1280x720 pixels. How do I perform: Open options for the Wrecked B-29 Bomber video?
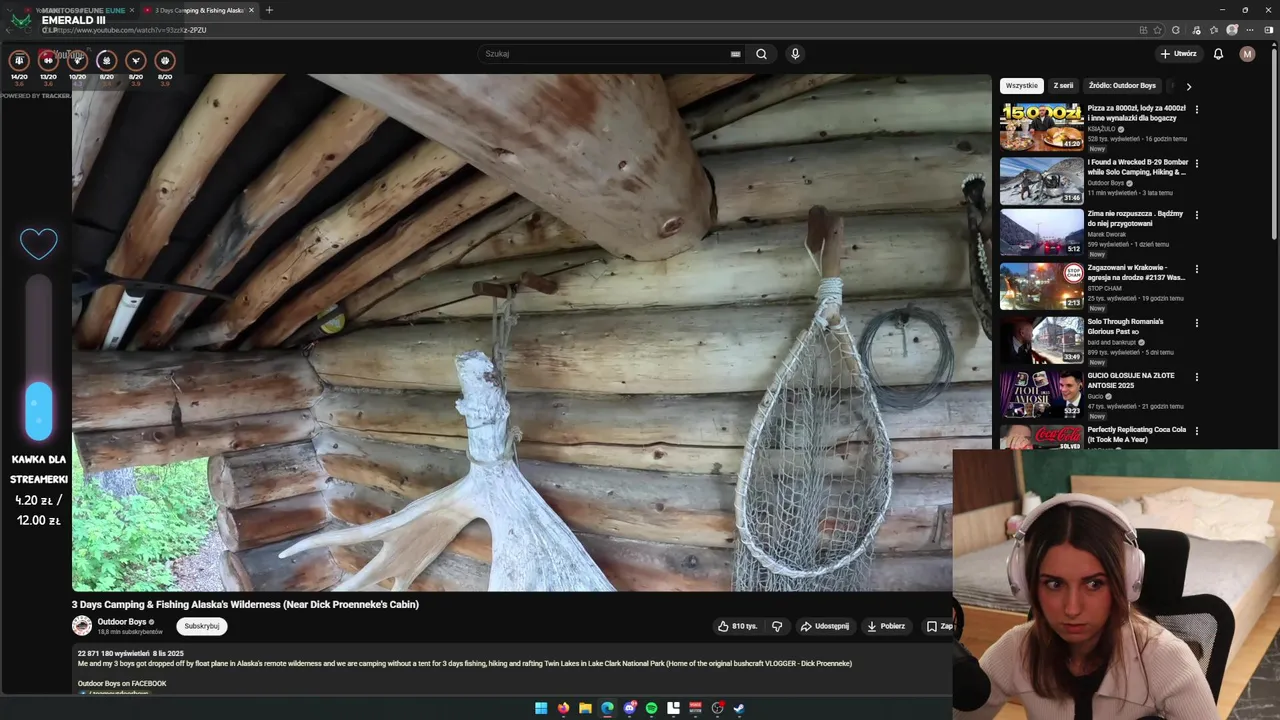coord(1196,163)
